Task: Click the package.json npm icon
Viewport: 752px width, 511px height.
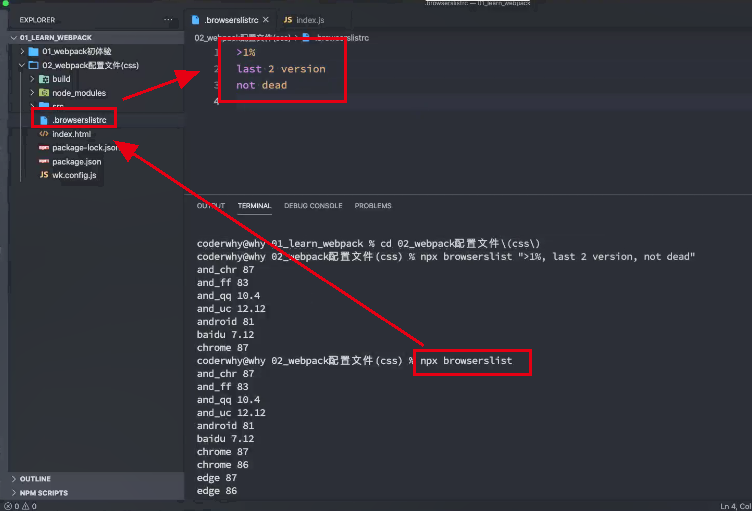Action: click(44, 161)
